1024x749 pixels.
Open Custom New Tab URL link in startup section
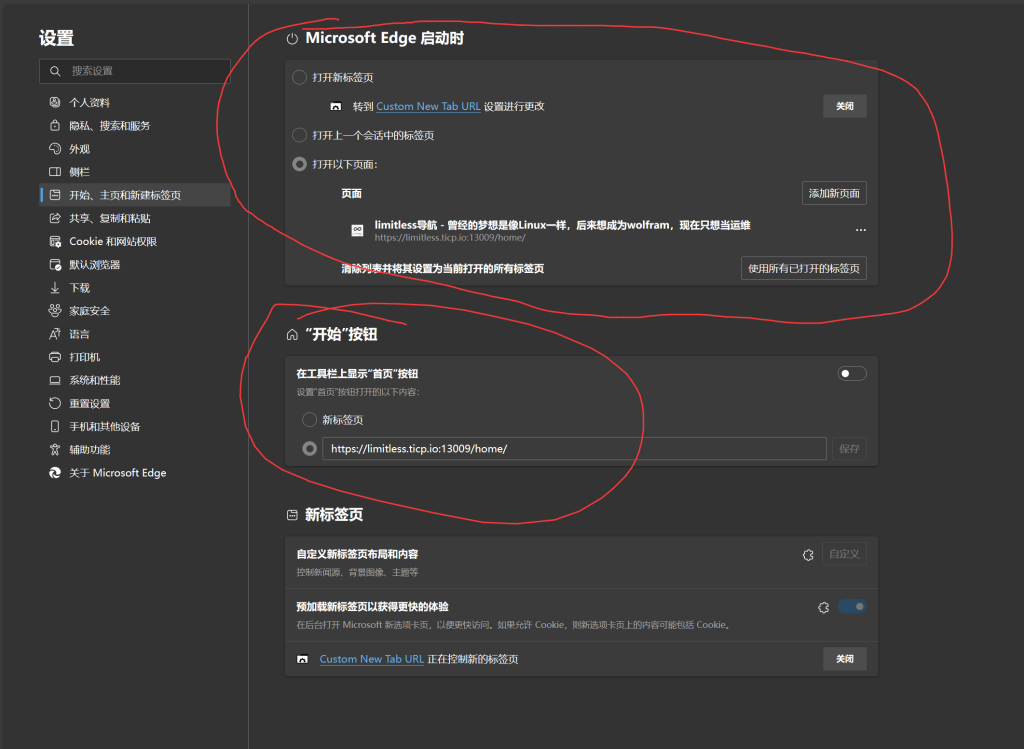click(x=428, y=106)
